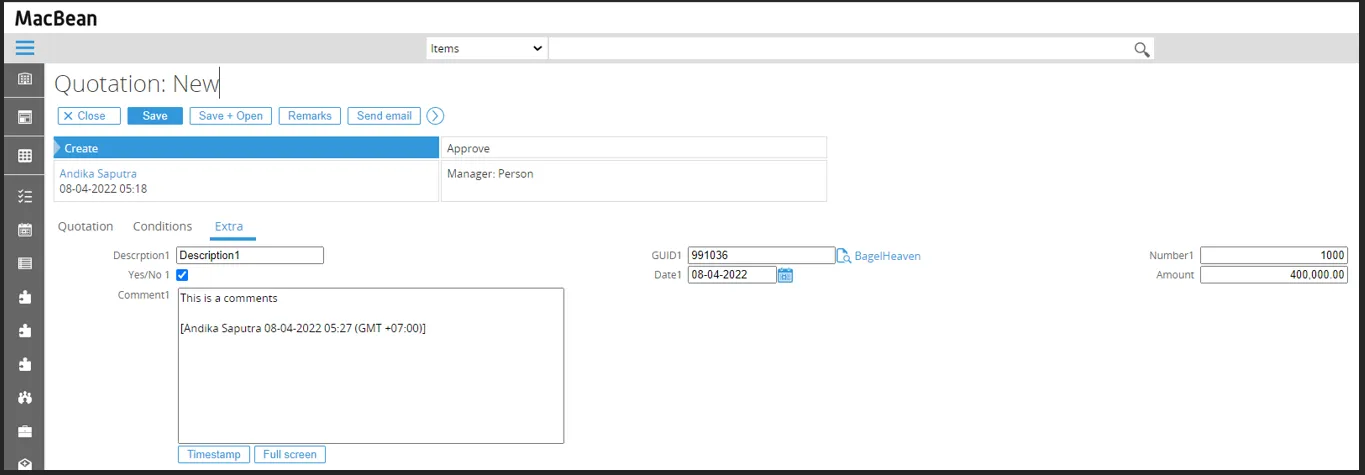The width and height of the screenshot is (1365, 475).
Task: Click the circled arrow for more actions
Action: point(435,116)
